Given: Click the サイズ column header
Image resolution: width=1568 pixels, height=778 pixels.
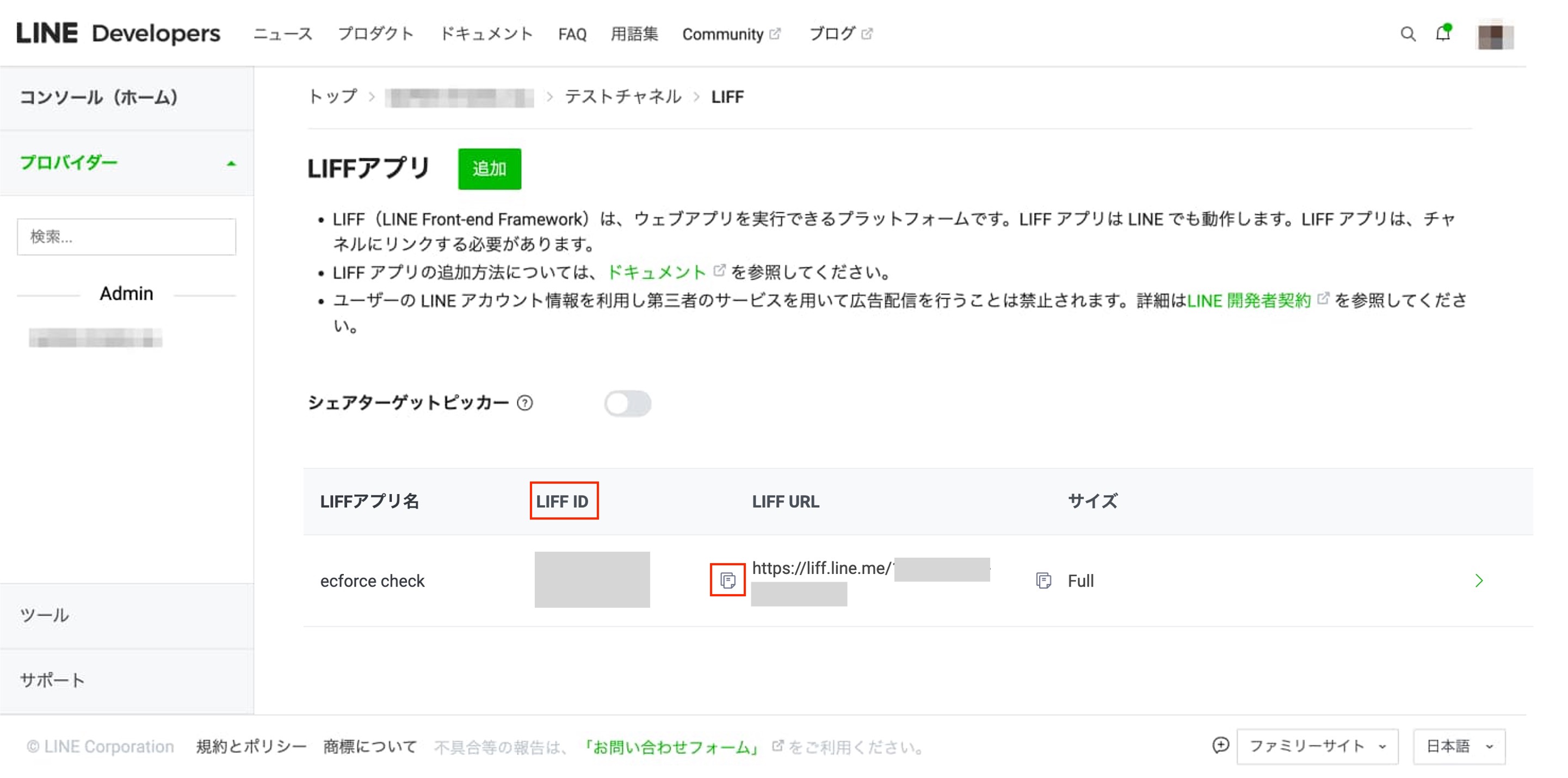Looking at the screenshot, I should [x=1092, y=501].
